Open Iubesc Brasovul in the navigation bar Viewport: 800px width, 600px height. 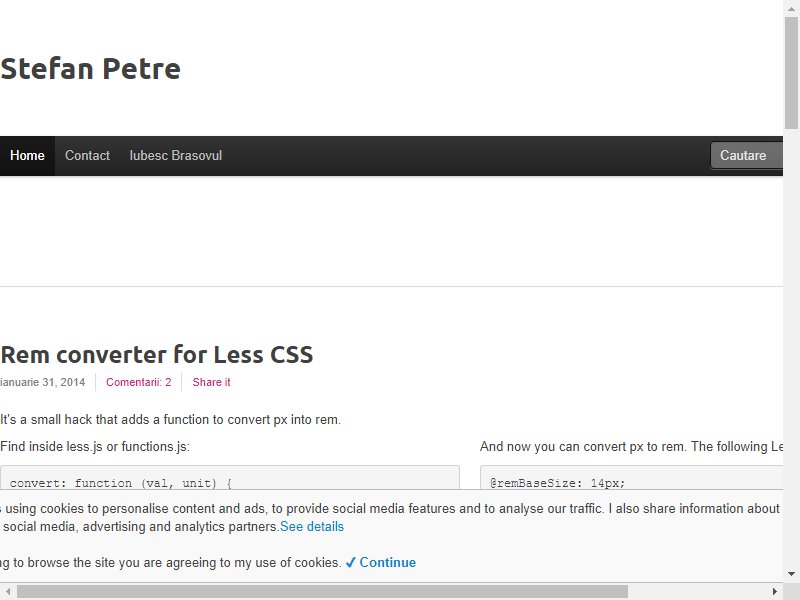[x=176, y=156]
